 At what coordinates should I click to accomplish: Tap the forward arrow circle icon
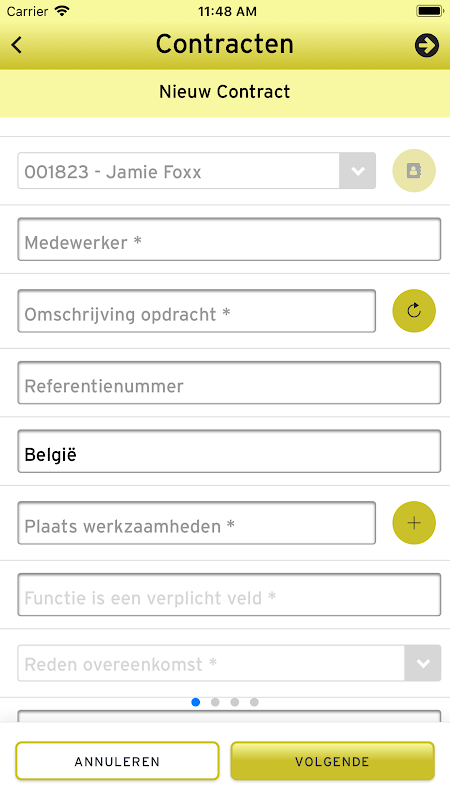pyautogui.click(x=427, y=45)
